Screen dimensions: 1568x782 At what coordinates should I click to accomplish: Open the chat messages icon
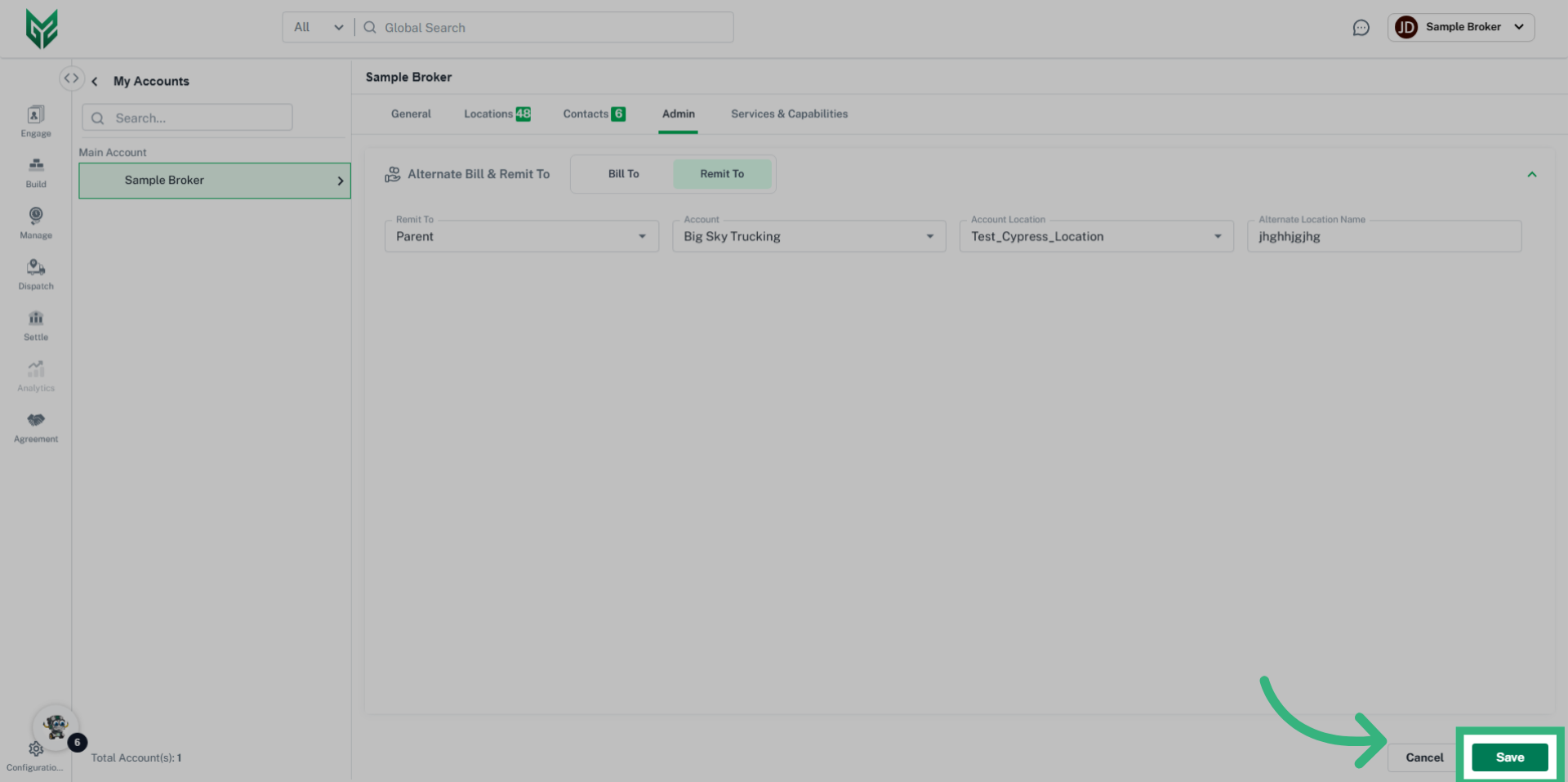point(1361,28)
